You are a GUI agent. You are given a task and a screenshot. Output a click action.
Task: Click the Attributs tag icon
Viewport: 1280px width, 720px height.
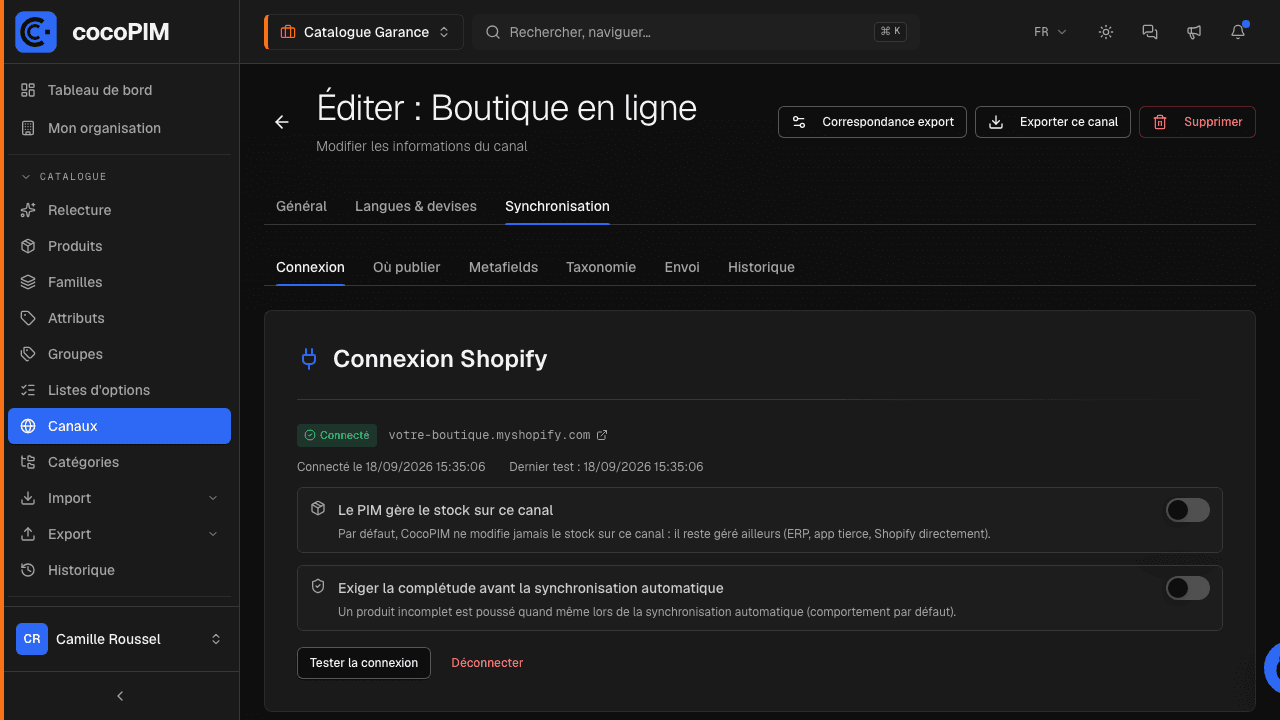28,318
